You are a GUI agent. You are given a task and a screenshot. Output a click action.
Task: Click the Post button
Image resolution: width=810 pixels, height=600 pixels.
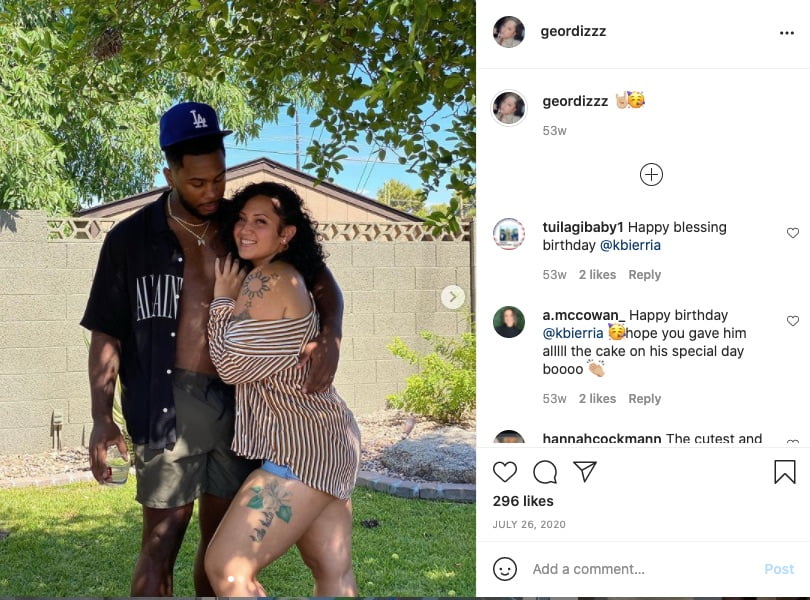click(779, 569)
